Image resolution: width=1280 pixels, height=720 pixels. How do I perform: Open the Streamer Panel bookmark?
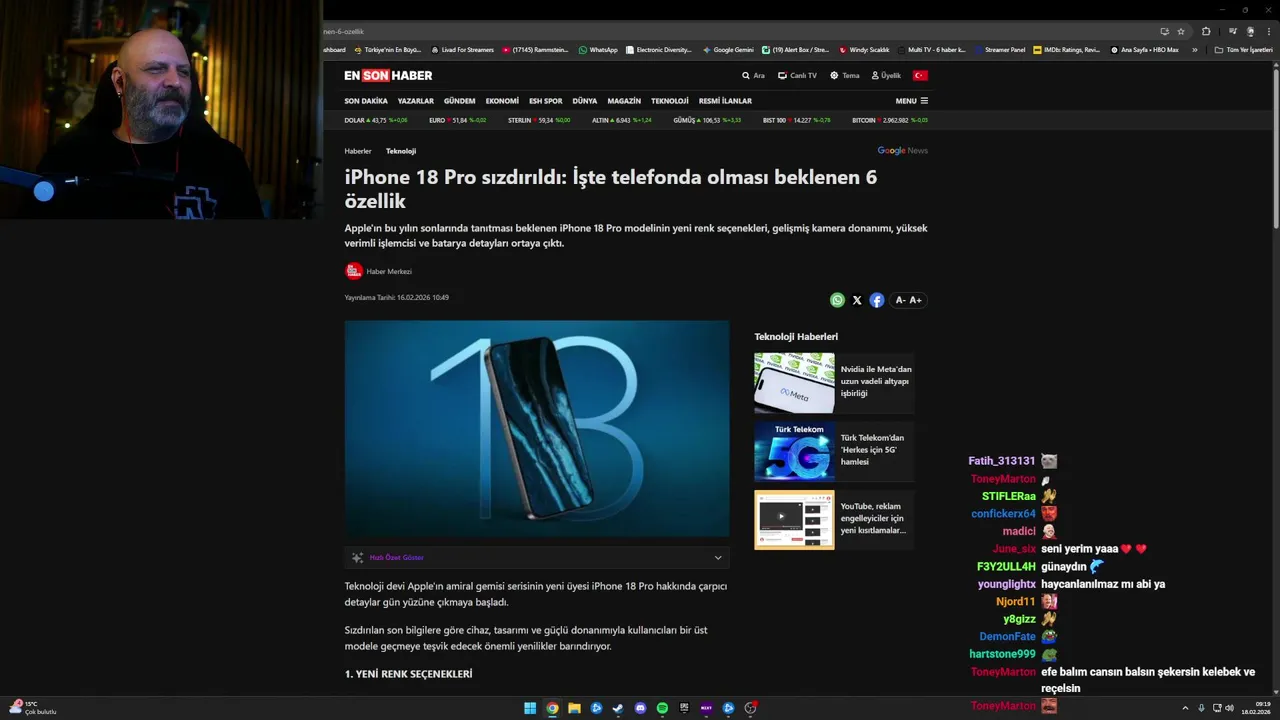(1000, 49)
